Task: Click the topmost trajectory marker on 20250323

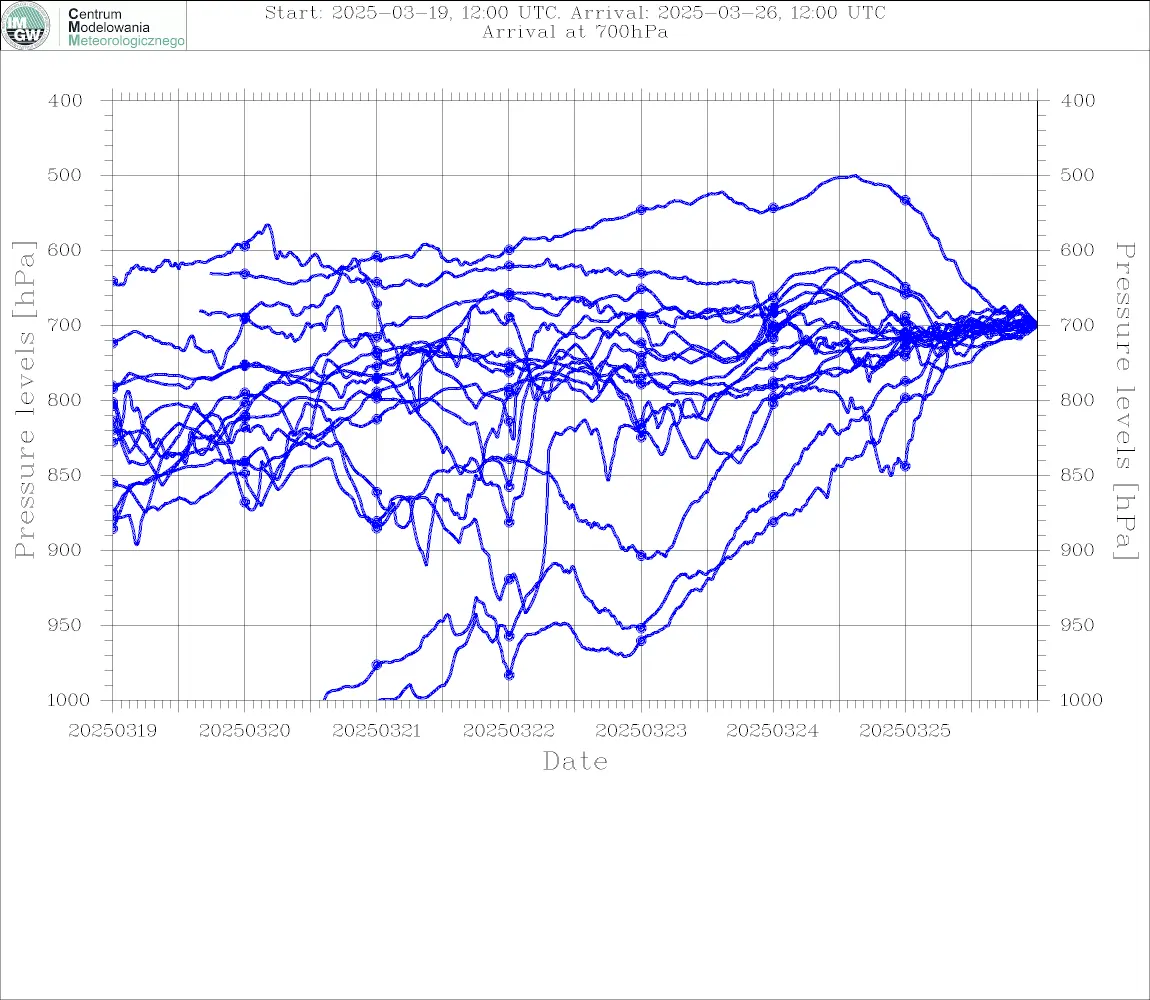Action: pyautogui.click(x=641, y=210)
